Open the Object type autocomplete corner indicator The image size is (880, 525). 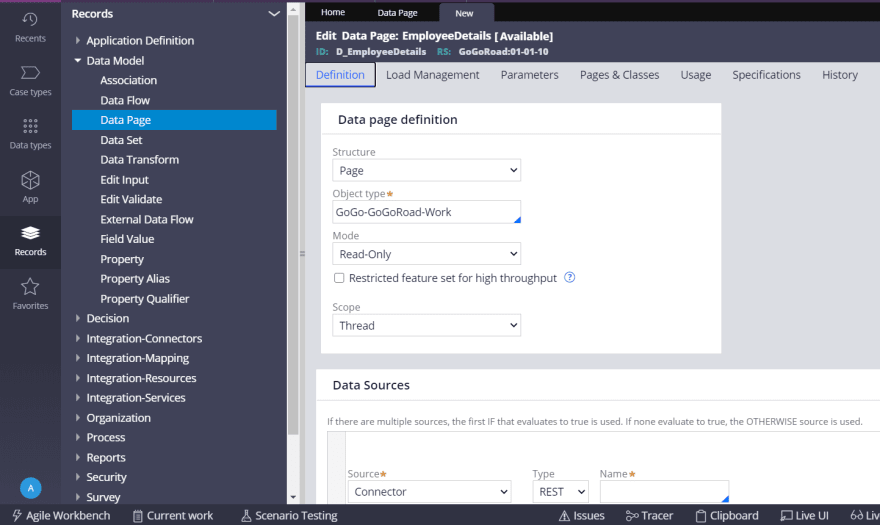coord(517,220)
